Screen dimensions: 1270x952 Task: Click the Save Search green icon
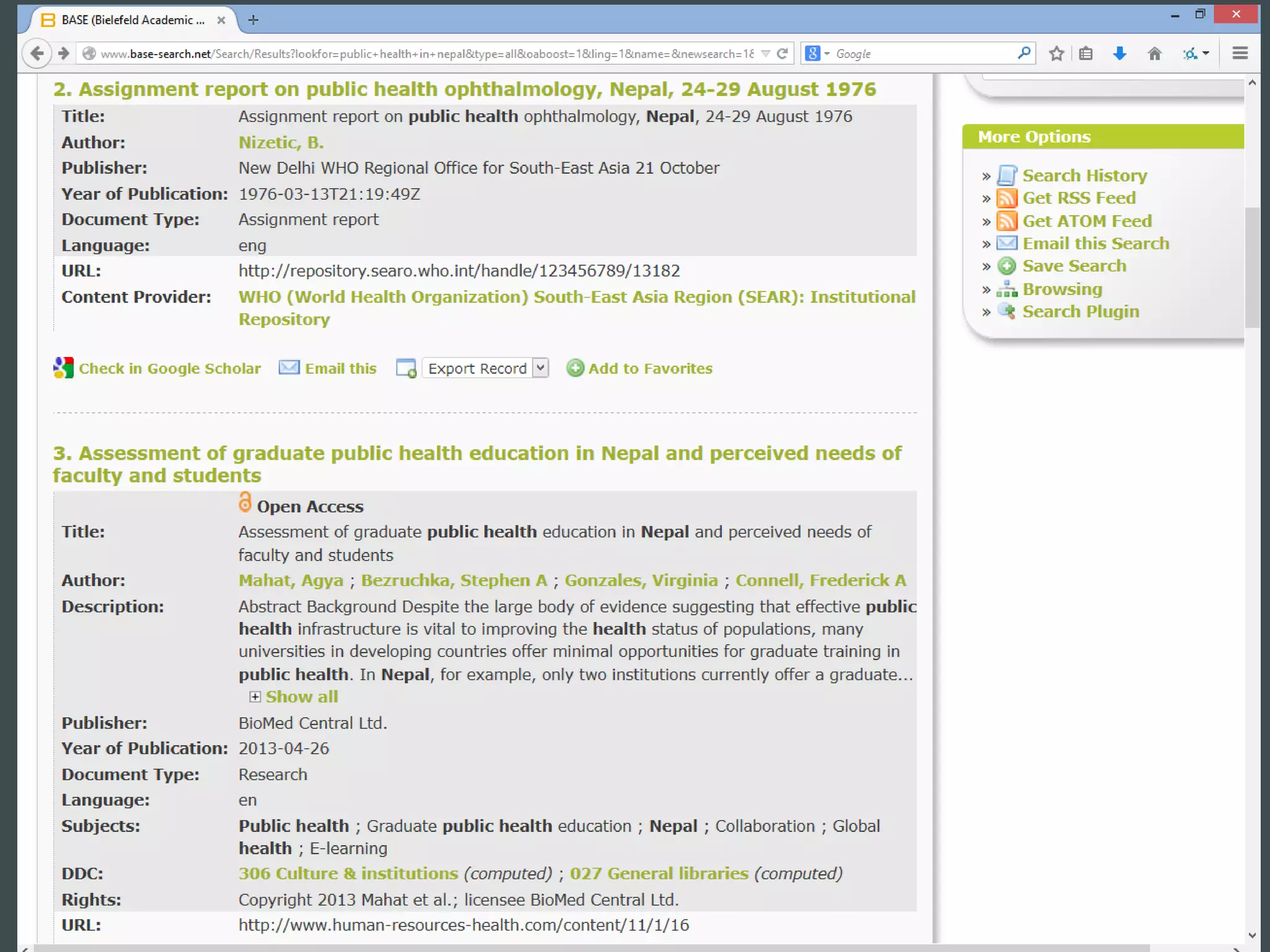(1007, 267)
